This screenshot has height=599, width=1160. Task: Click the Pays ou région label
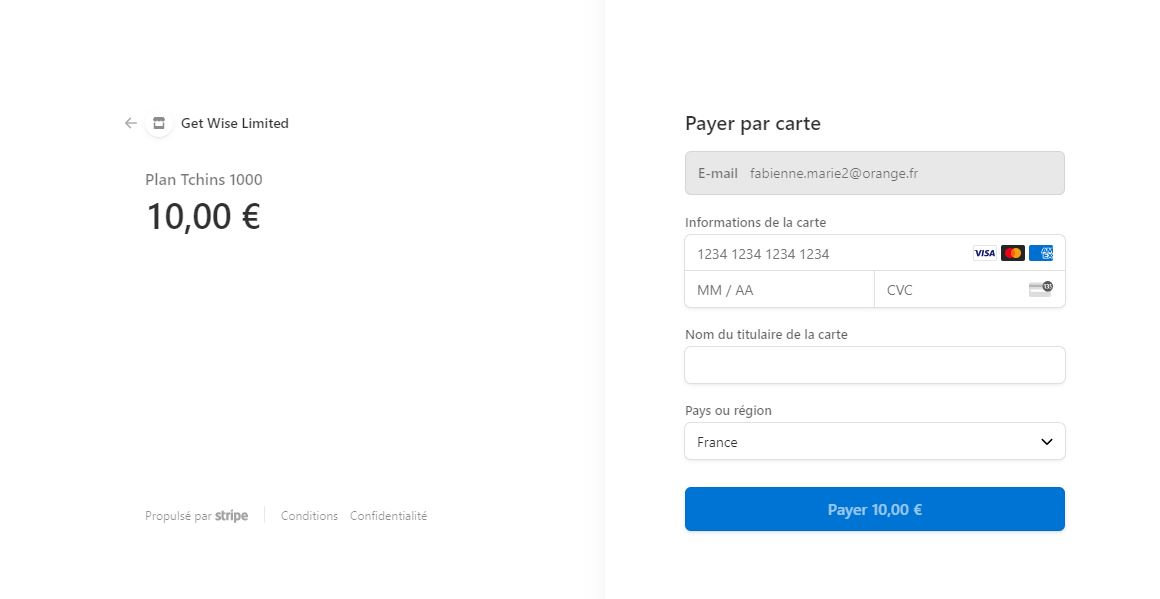(x=728, y=410)
